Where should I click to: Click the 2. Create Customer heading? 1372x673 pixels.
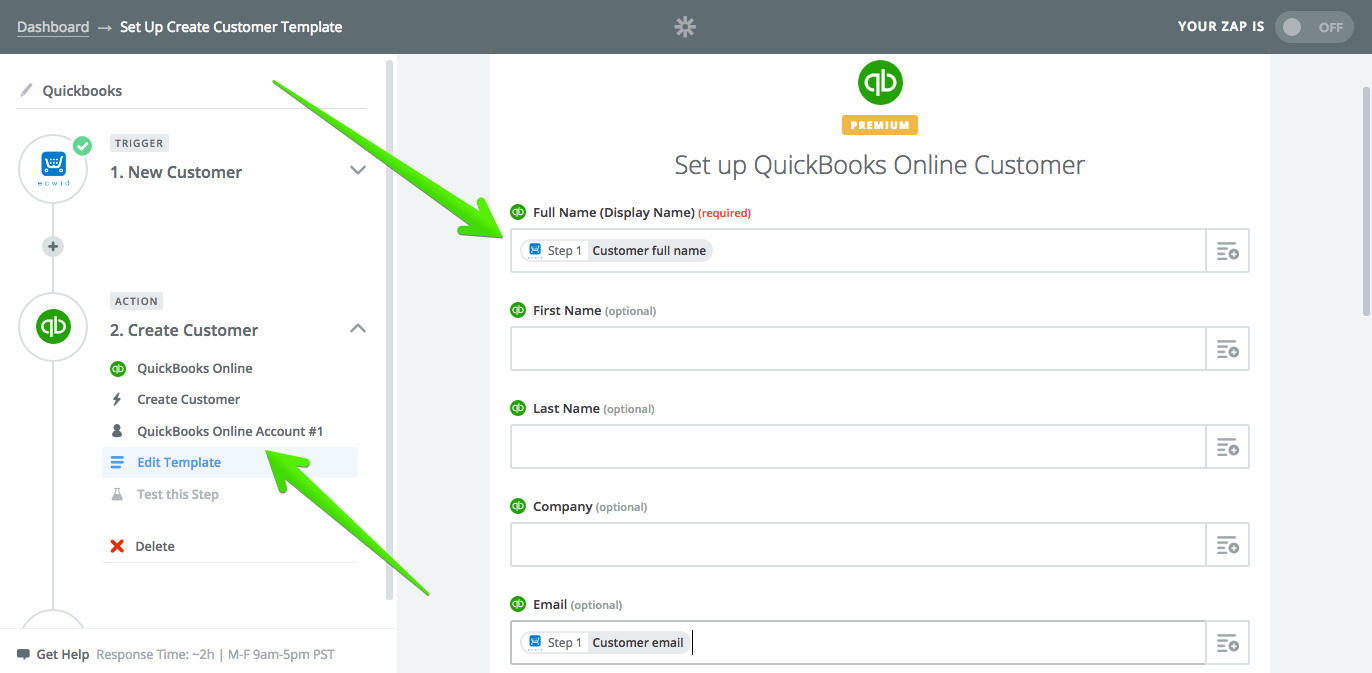[184, 330]
